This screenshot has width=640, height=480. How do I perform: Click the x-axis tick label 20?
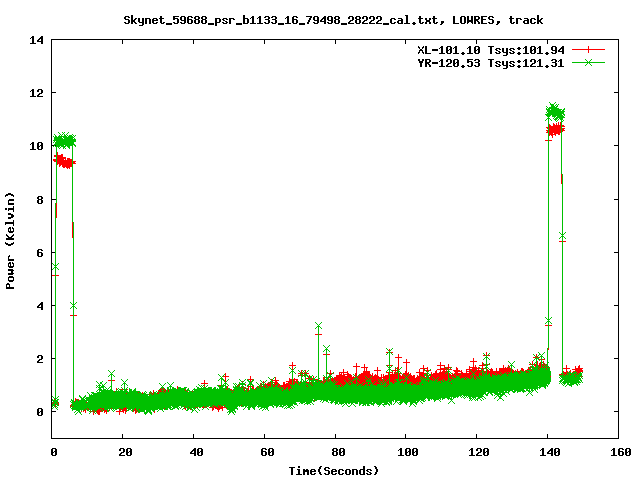click(x=125, y=452)
